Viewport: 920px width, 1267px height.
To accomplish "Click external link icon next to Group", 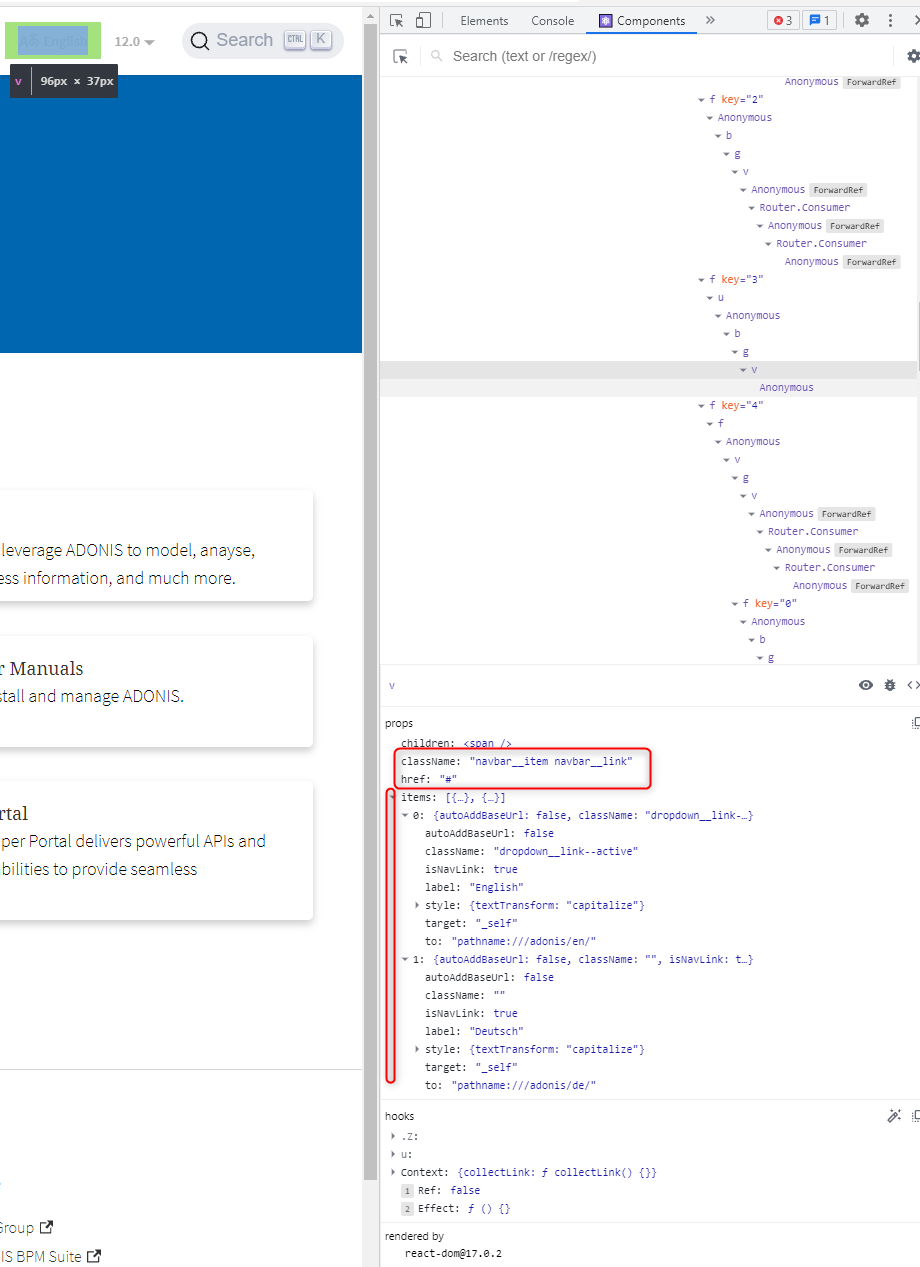I will pos(46,1227).
